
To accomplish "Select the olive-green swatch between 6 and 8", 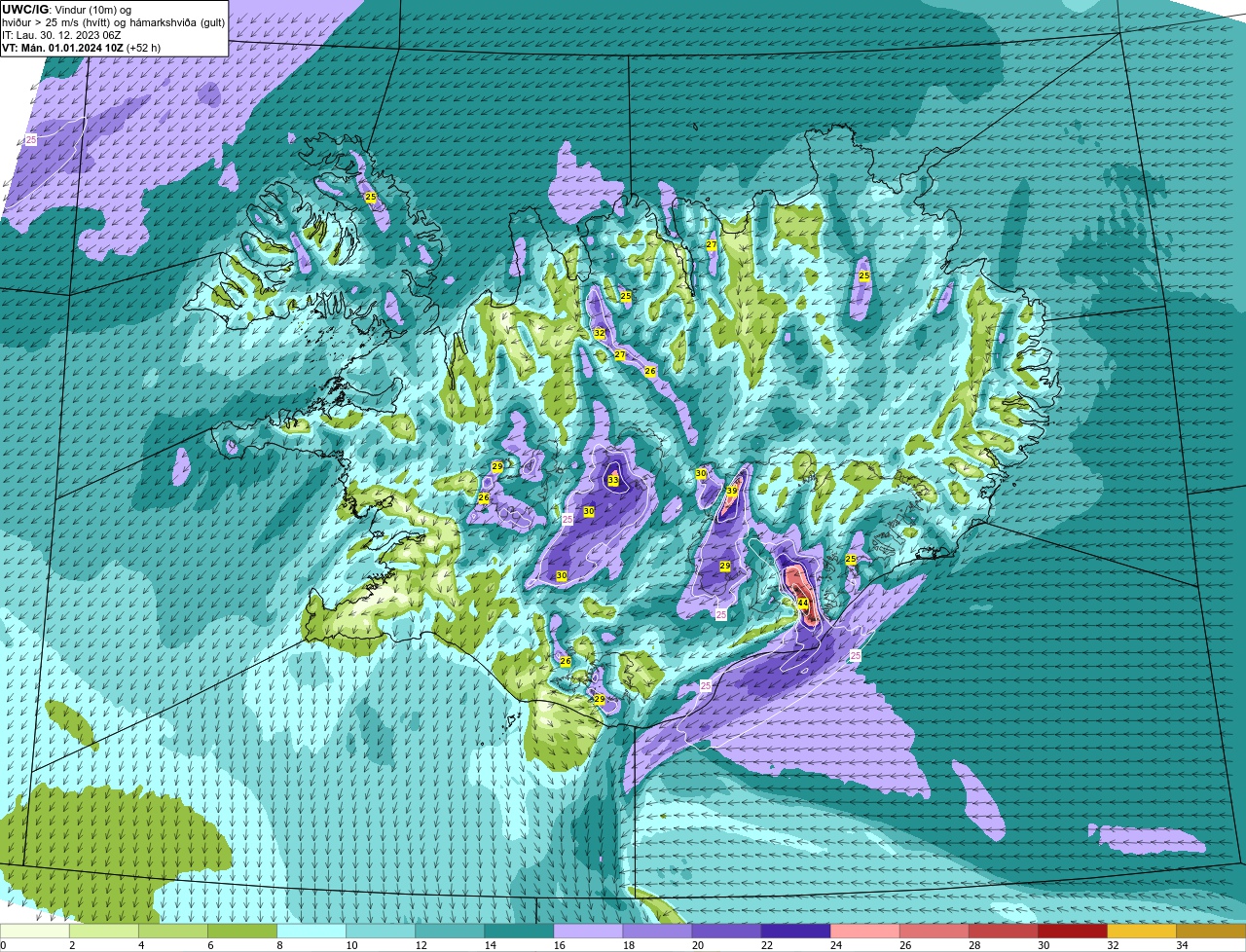I will [242, 932].
